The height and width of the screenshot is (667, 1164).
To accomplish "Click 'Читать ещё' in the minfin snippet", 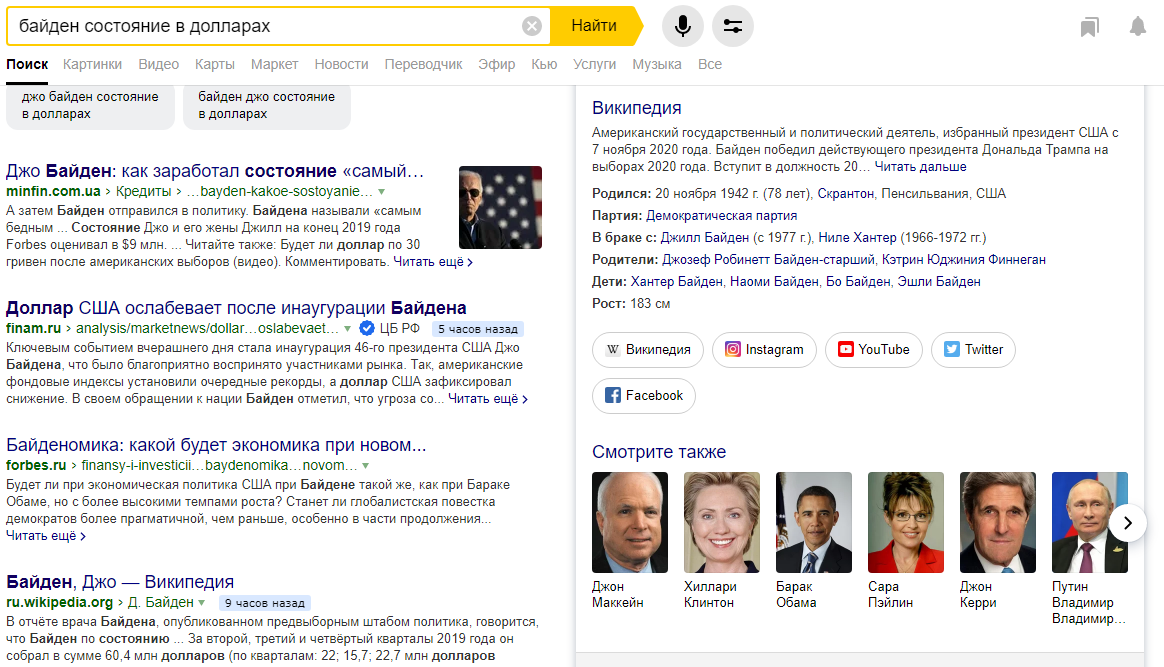I will [433, 262].
